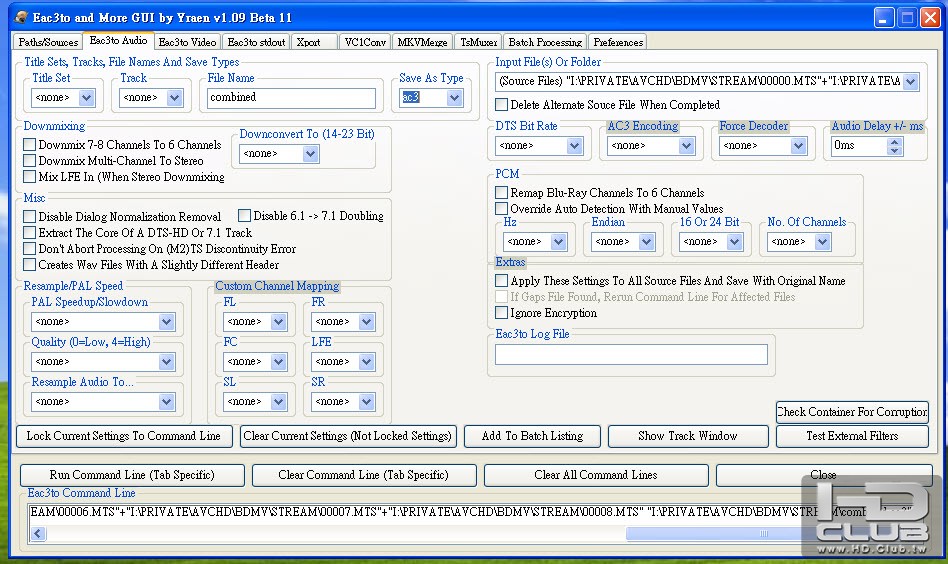Toggle Mix LFE In when stereo downmixing
This screenshot has height=564, width=948.
(30, 177)
